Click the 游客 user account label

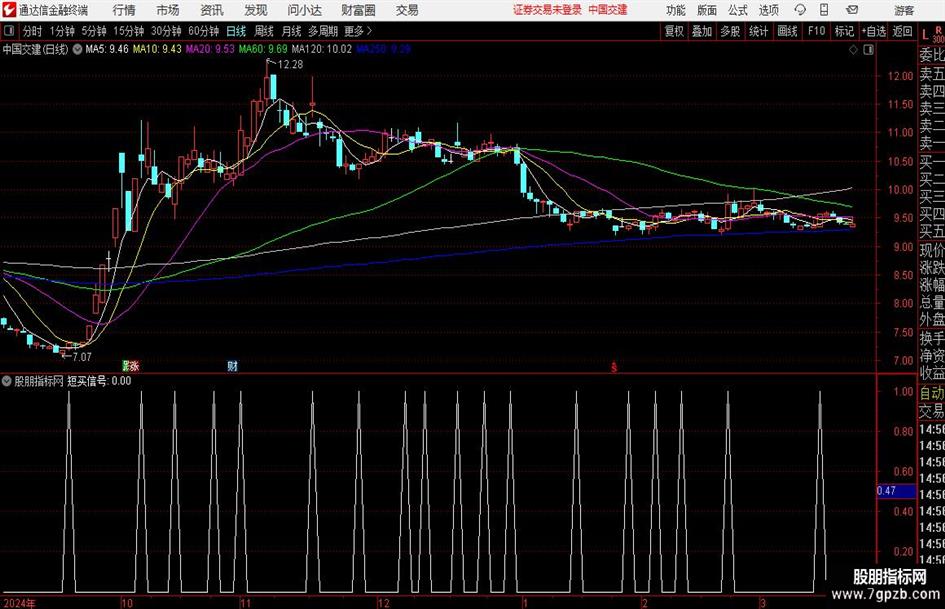[x=903, y=10]
